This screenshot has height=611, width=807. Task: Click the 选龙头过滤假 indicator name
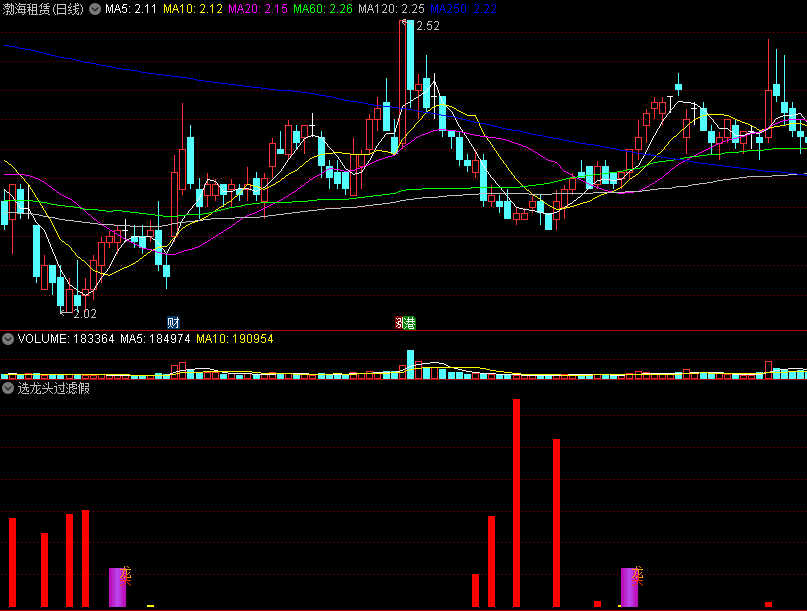[x=54, y=388]
